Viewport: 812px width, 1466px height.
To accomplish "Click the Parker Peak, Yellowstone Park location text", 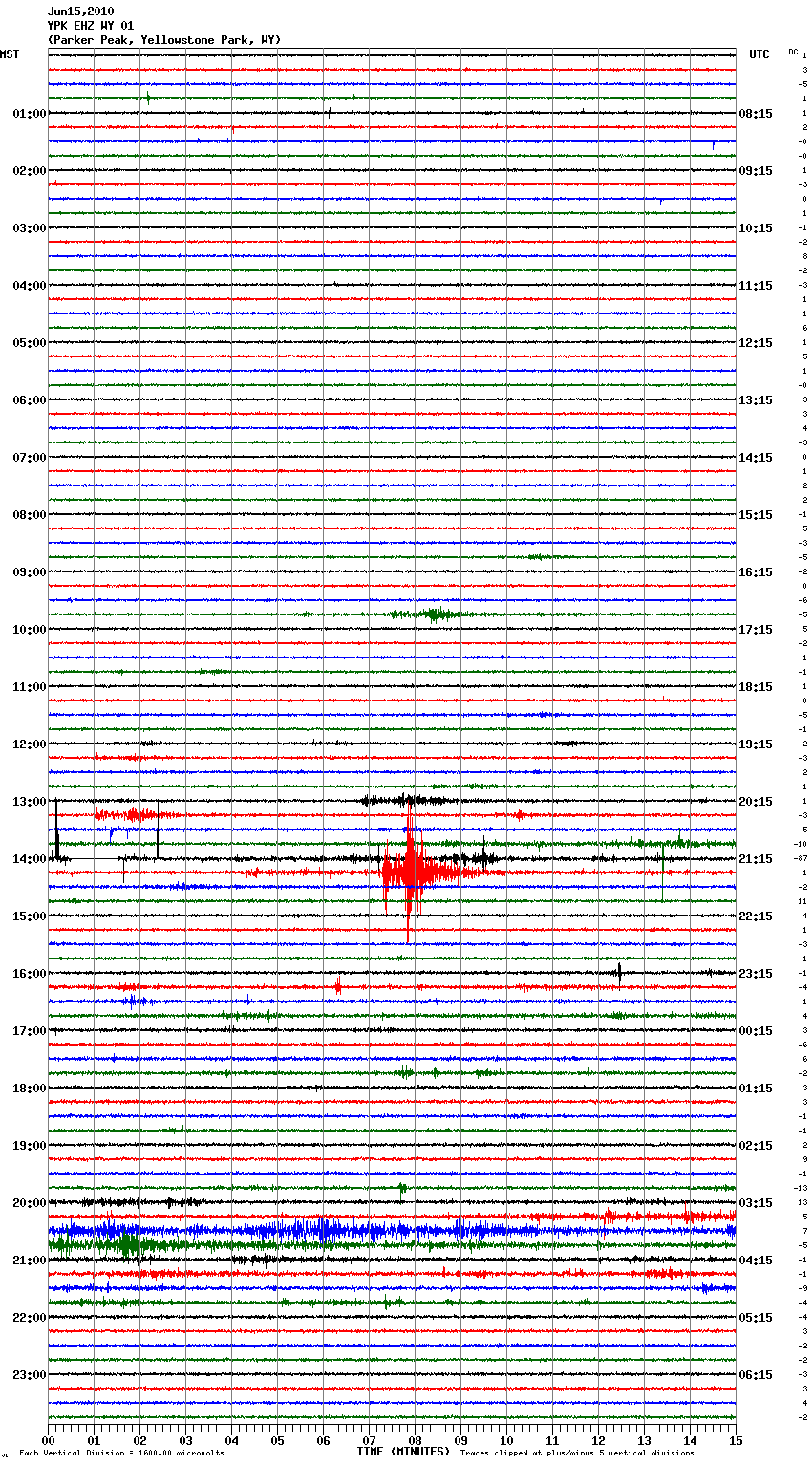I will tap(164, 40).
